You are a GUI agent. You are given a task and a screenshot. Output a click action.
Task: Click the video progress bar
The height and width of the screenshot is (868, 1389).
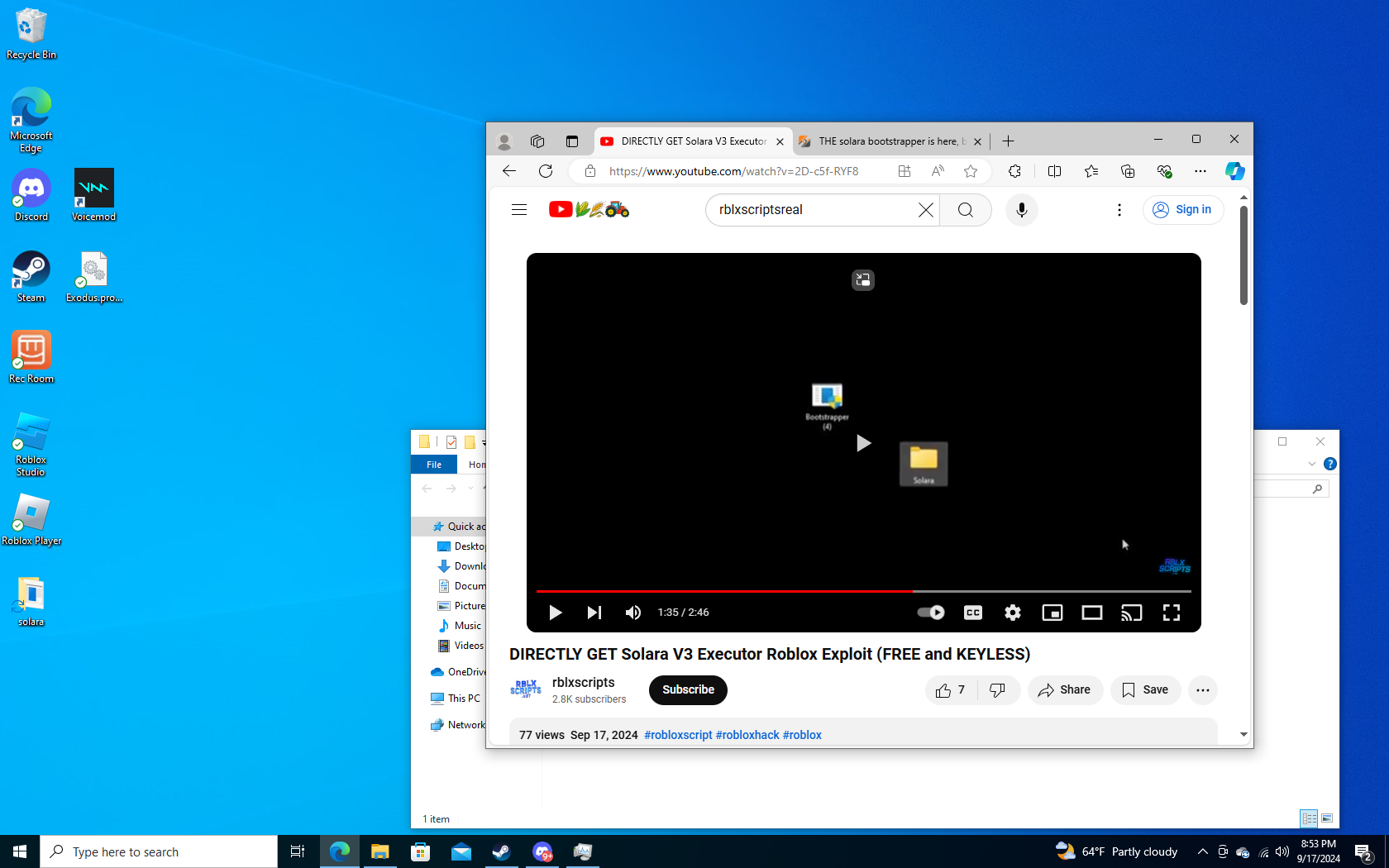tap(864, 591)
